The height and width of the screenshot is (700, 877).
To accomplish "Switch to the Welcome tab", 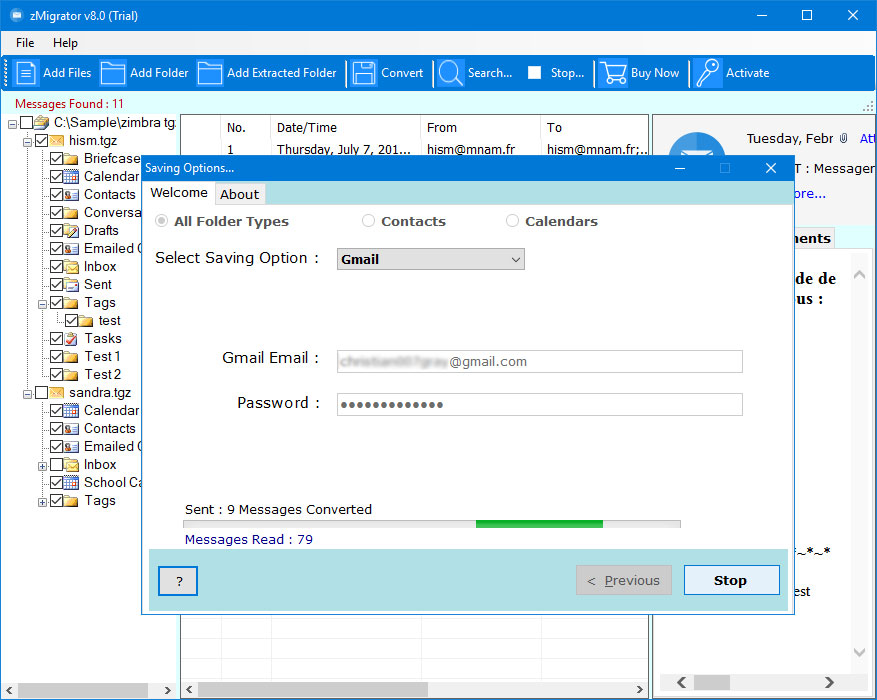I will coord(179,193).
